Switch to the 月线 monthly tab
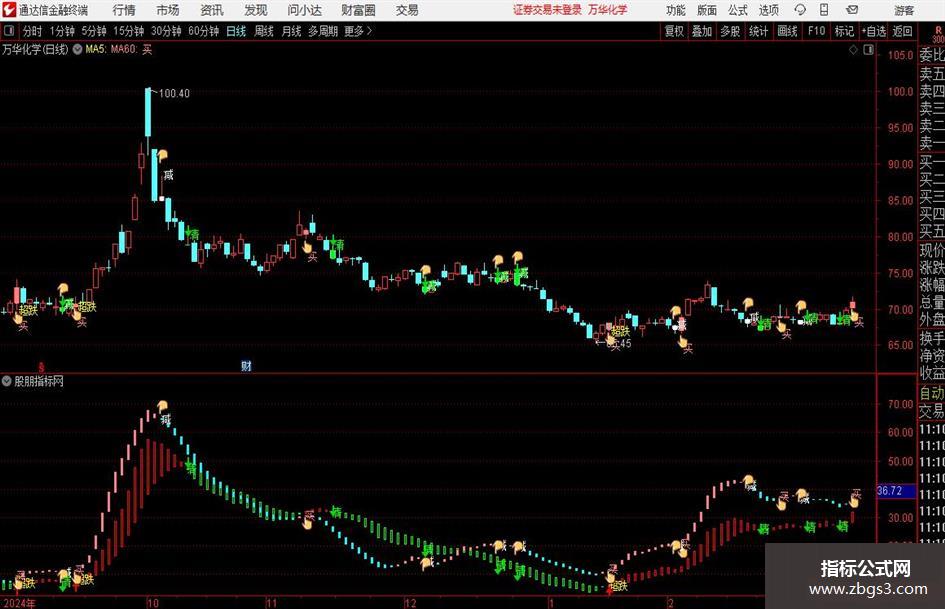The height and width of the screenshot is (609, 945). click(291, 31)
